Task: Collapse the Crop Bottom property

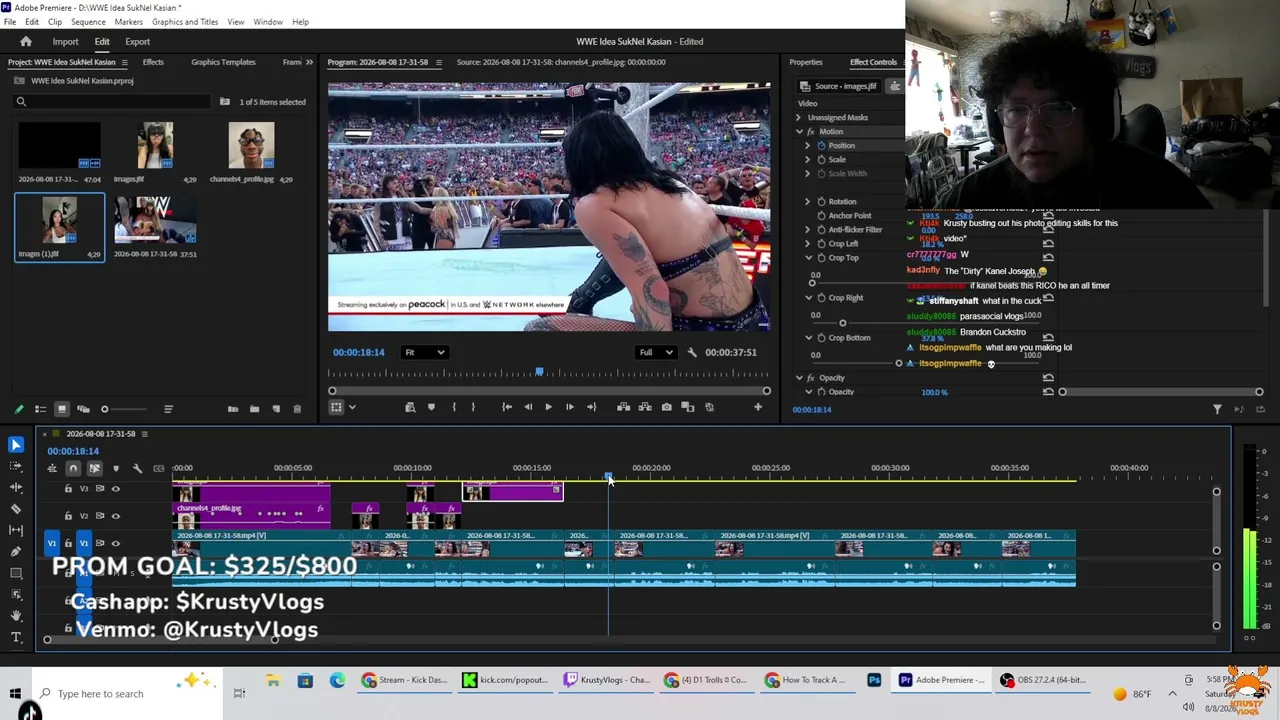Action: tap(808, 338)
